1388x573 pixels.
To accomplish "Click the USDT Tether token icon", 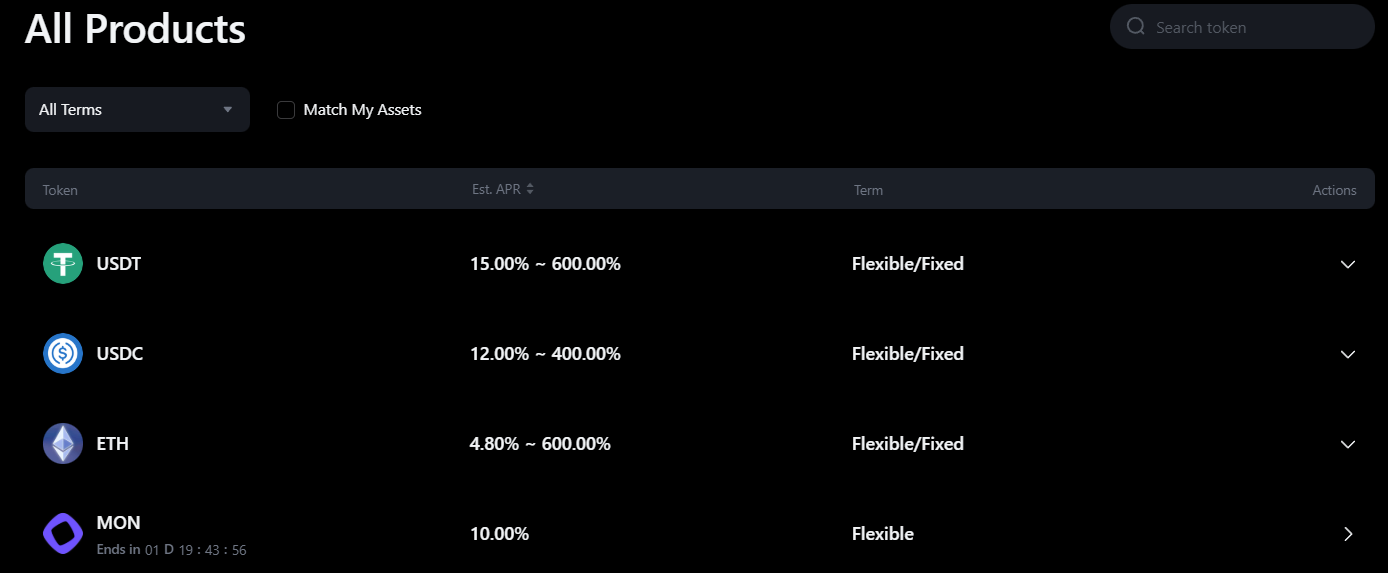I will pyautogui.click(x=63, y=264).
